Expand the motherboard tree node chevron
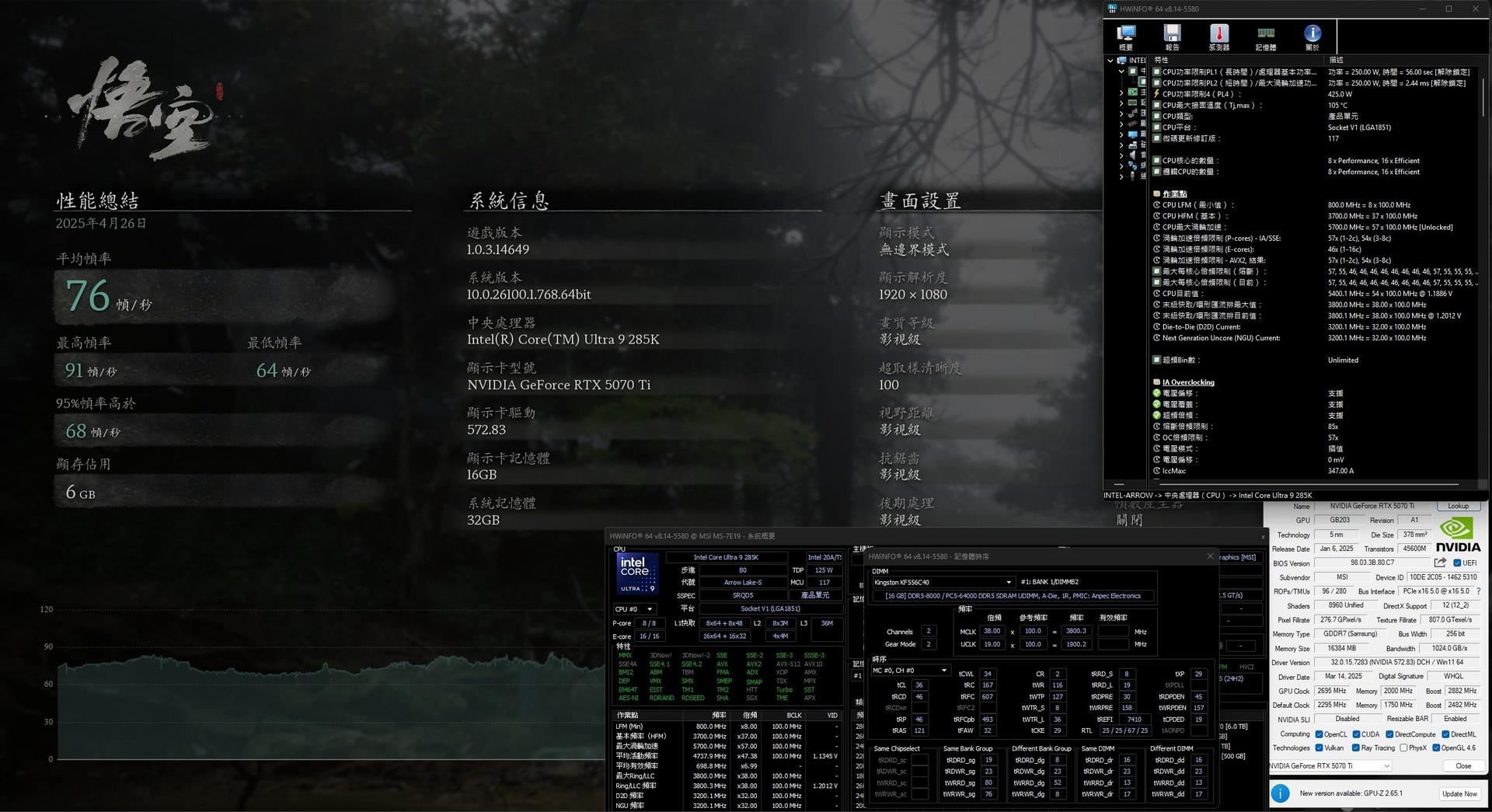The image size is (1492, 812). (x=1121, y=92)
